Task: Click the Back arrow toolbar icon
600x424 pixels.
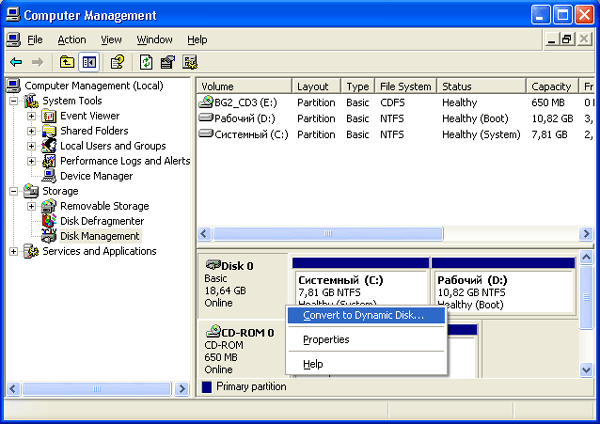Action: [x=16, y=62]
